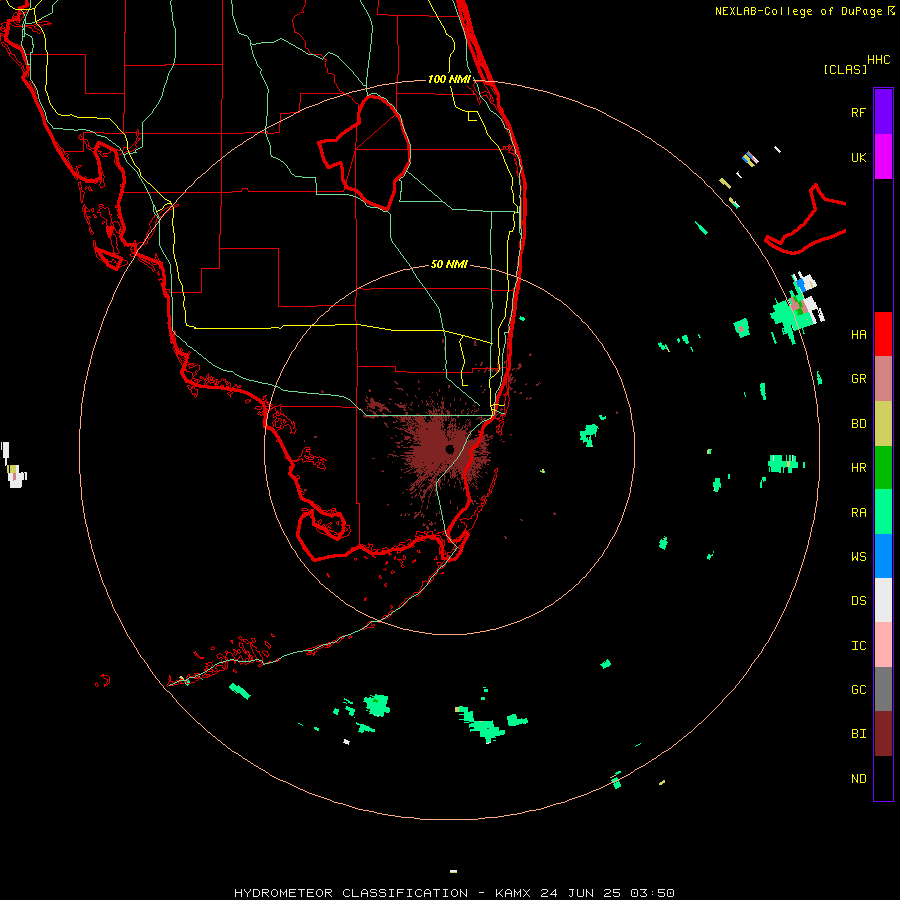
Task: Click the 'DS' legend label
Action: coord(858,601)
